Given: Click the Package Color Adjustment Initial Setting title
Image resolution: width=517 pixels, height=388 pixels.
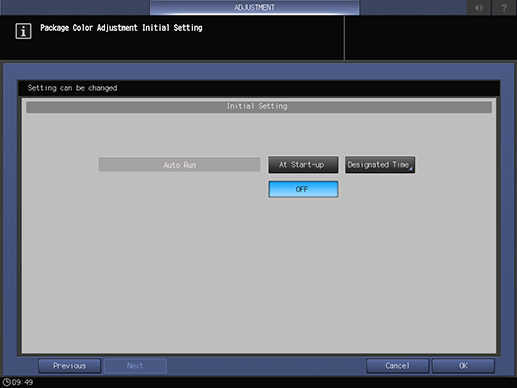Looking at the screenshot, I should click(x=121, y=28).
